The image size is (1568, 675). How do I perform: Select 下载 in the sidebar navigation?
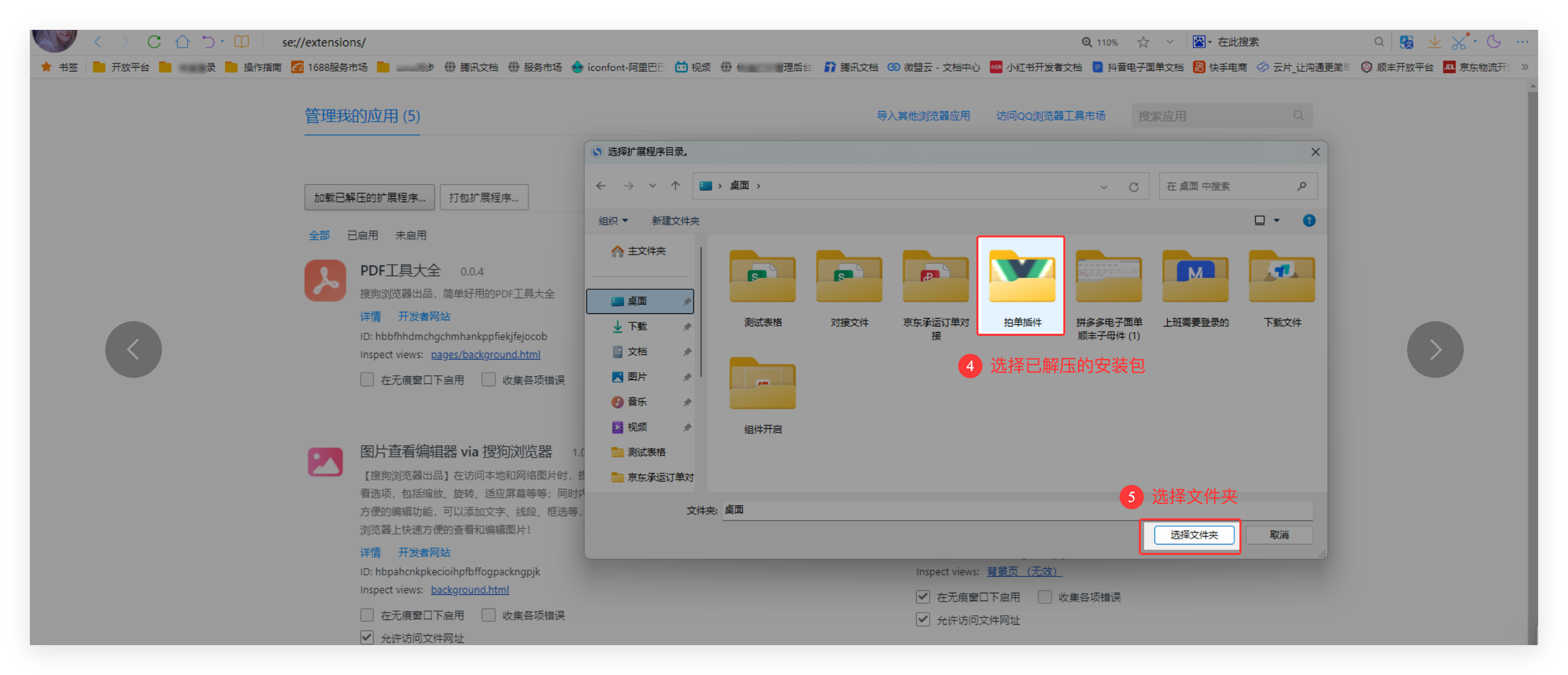pyautogui.click(x=637, y=326)
